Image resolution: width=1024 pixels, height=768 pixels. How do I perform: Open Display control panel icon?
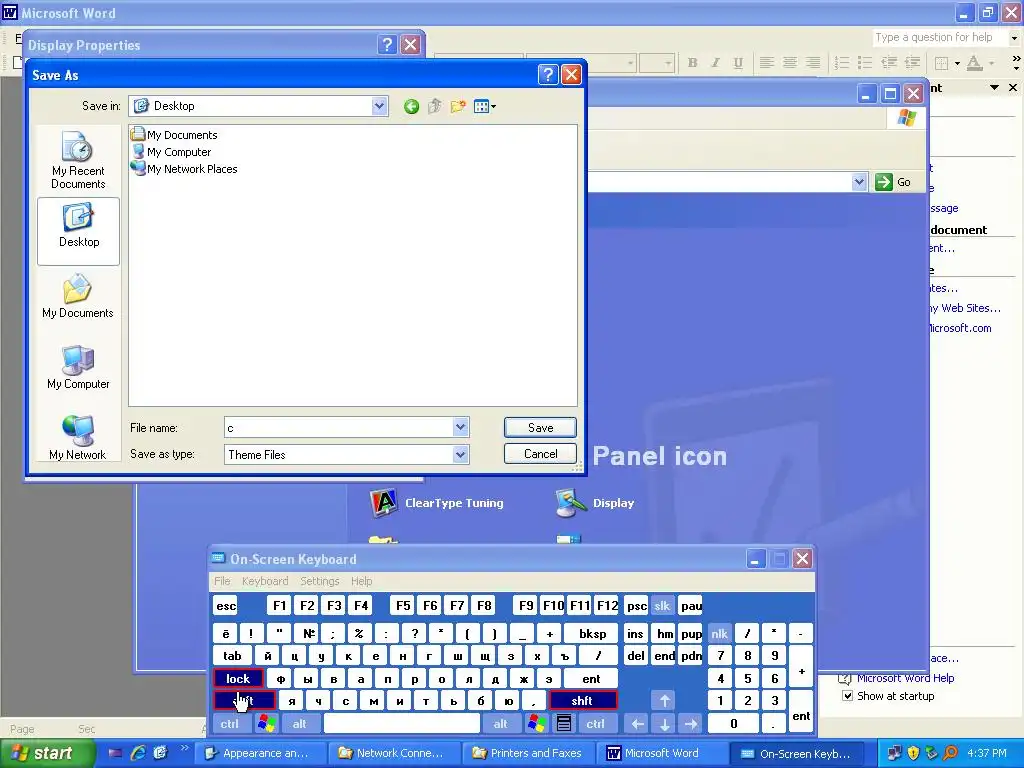(x=594, y=503)
